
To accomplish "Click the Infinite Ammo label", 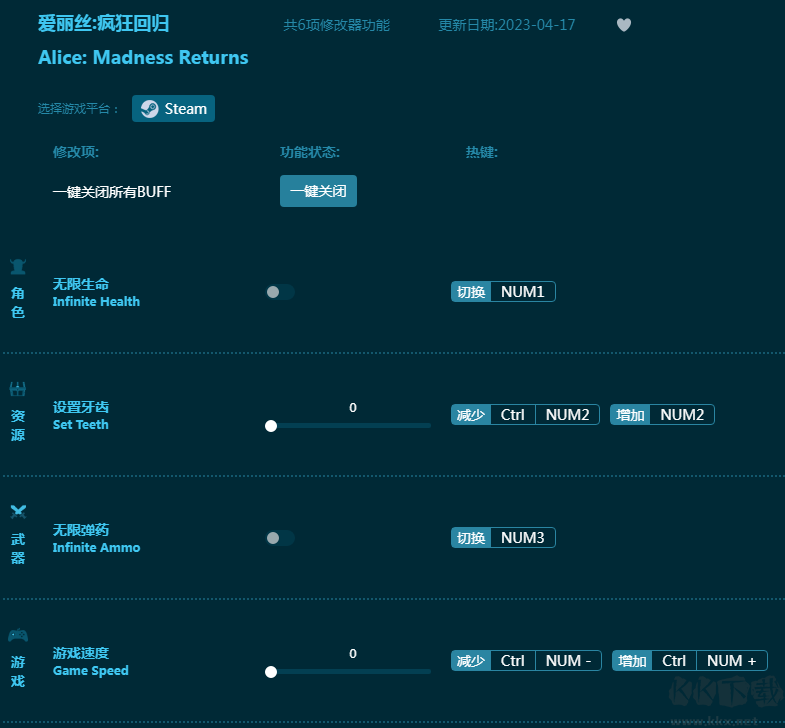I will point(96,547).
